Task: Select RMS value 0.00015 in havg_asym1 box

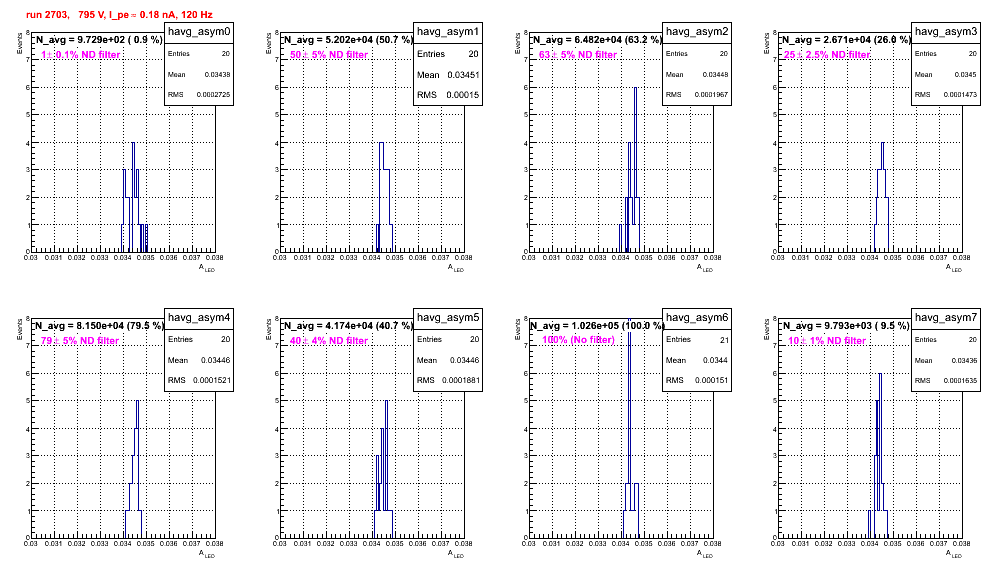Action: point(461,95)
